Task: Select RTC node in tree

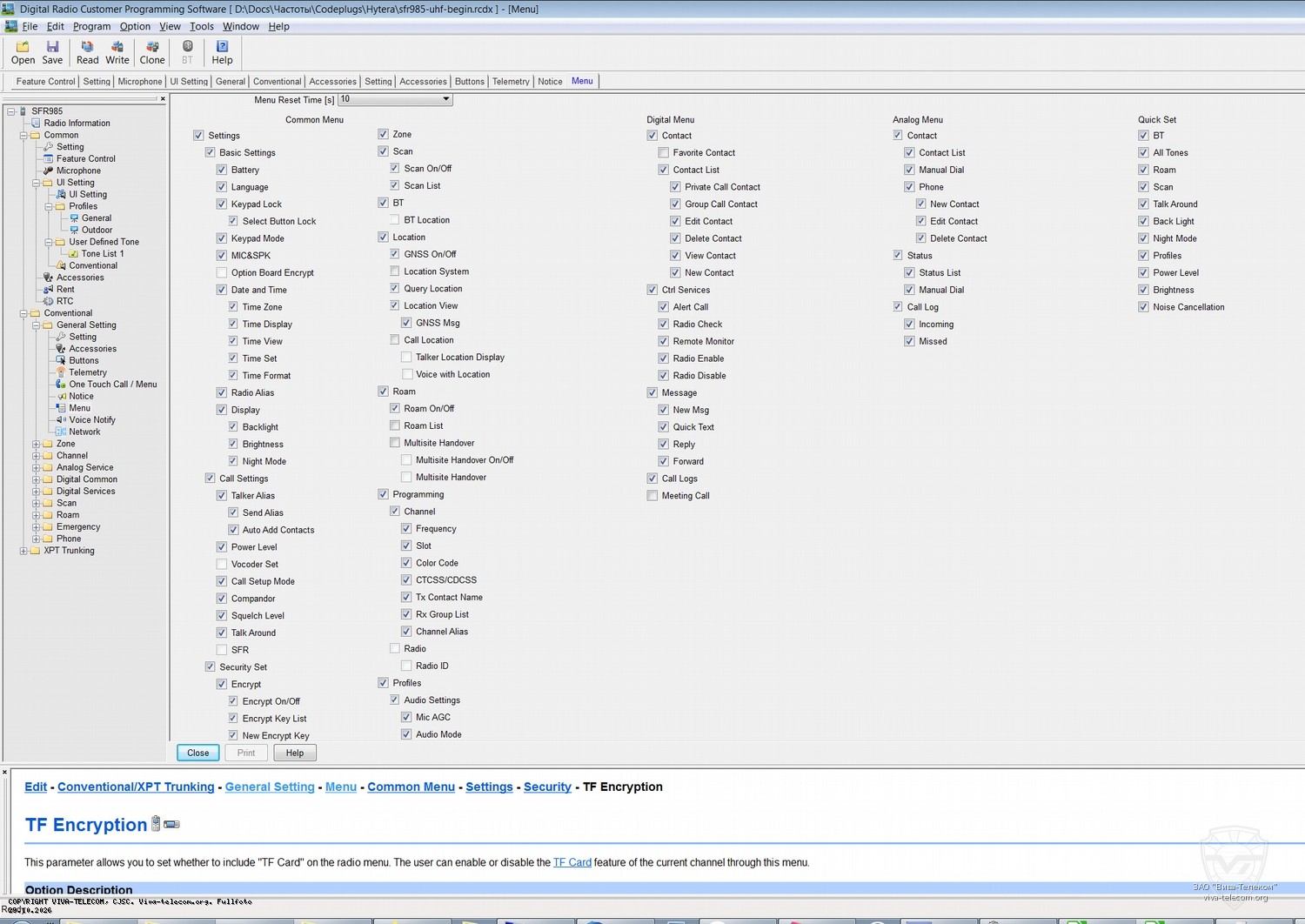Action: tap(65, 302)
